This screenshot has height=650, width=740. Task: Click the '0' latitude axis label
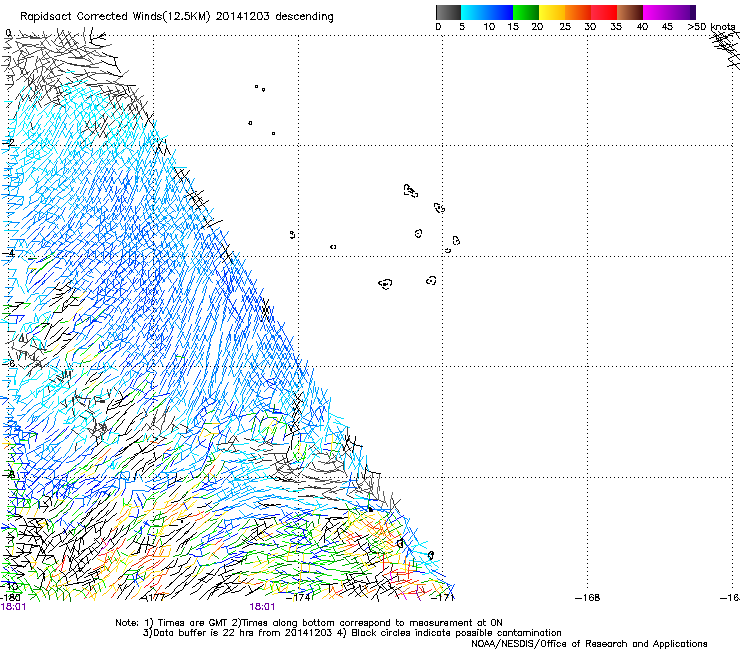[x=8, y=33]
